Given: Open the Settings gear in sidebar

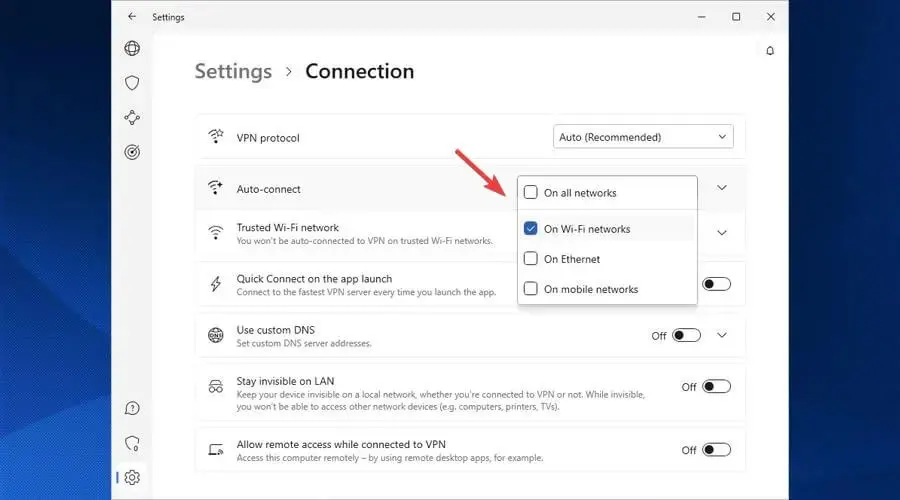Looking at the screenshot, I should [x=132, y=478].
